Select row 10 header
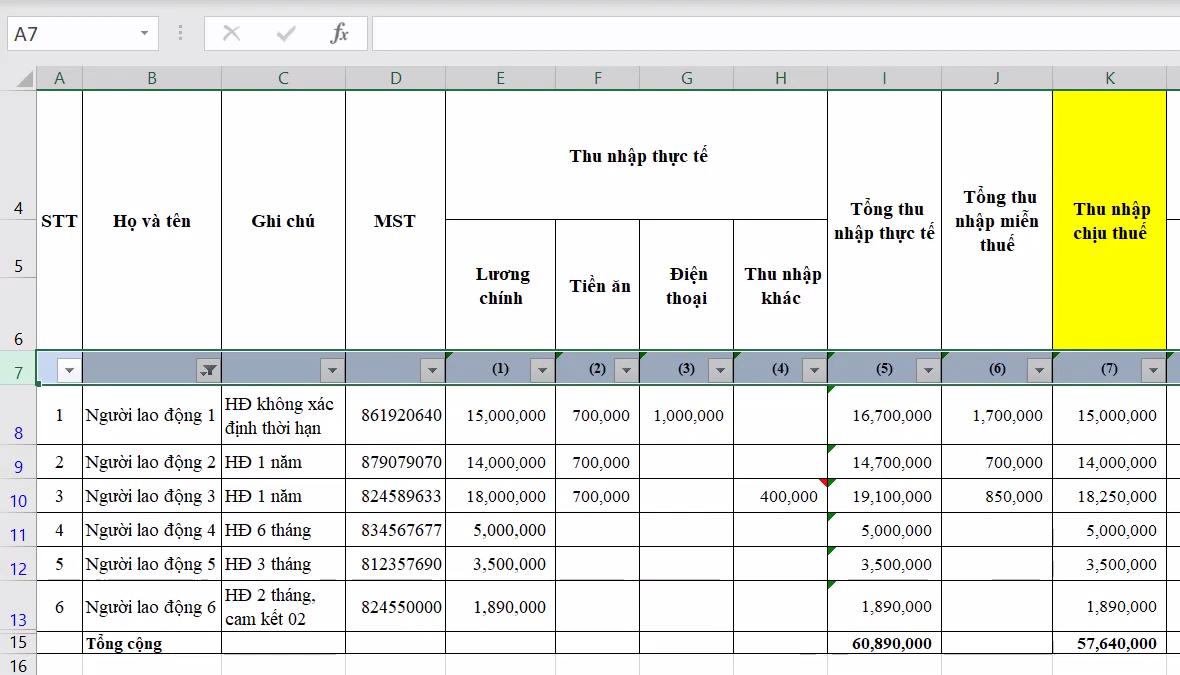The image size is (1180, 675). (18, 500)
